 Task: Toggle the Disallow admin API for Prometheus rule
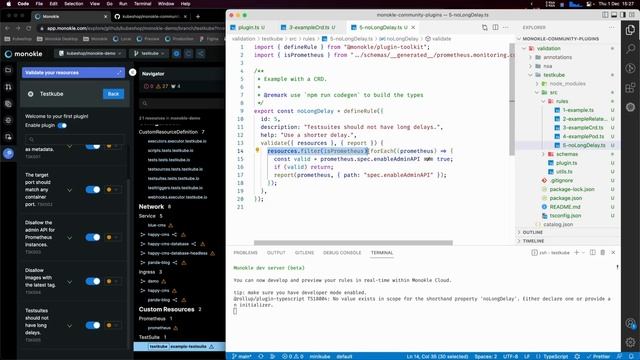click(93, 237)
